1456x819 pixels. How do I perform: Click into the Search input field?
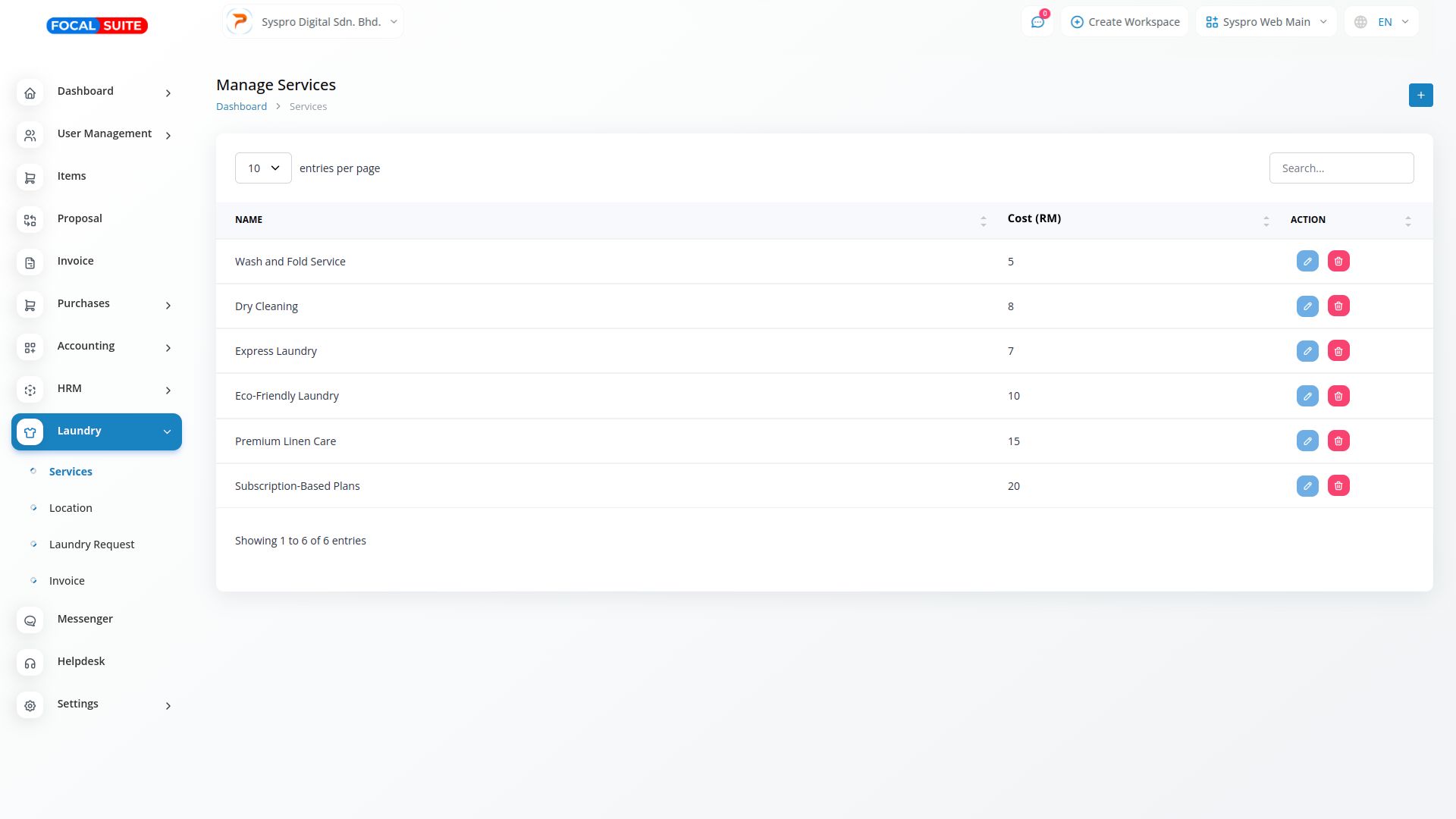[1341, 168]
